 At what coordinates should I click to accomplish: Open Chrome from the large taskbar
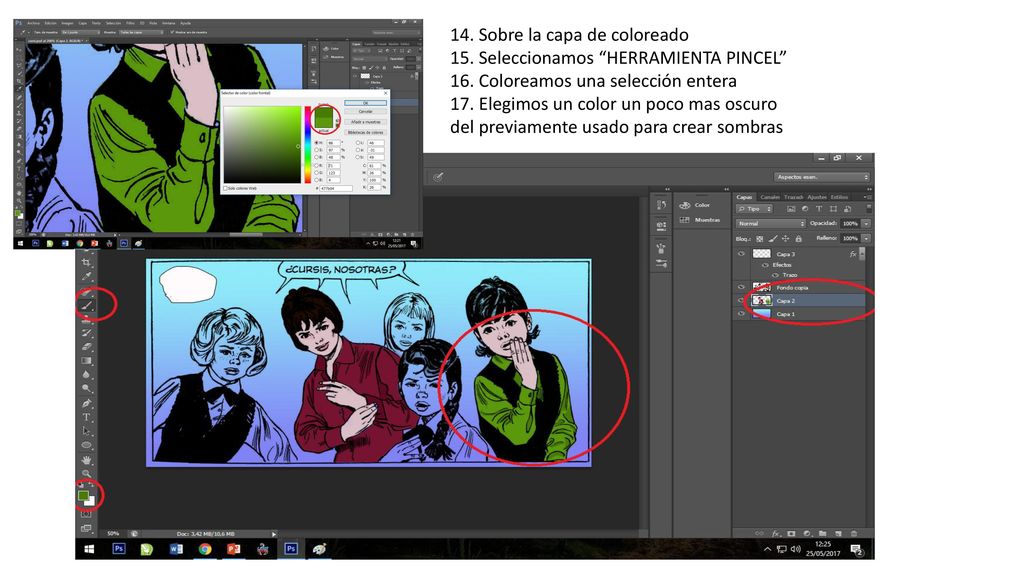pos(205,549)
